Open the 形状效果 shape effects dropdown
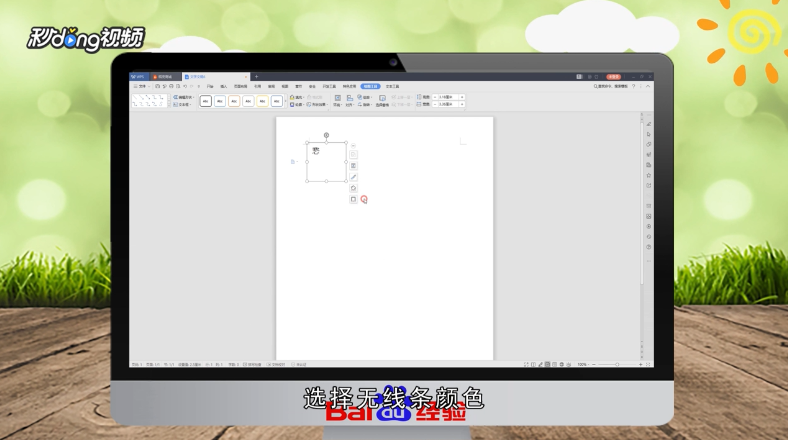This screenshot has height=440, width=788. pos(317,104)
